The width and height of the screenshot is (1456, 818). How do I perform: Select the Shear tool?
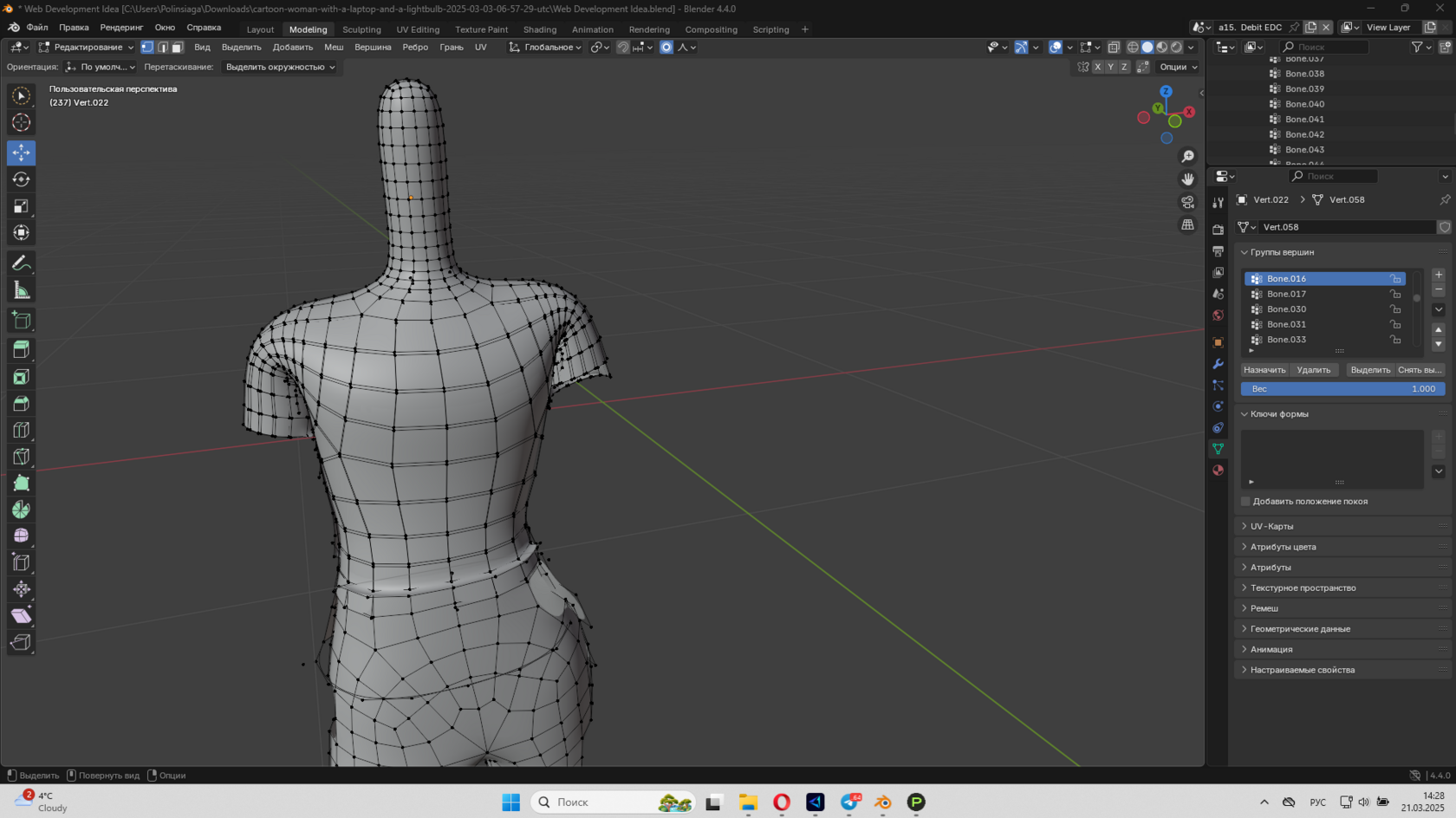21,616
